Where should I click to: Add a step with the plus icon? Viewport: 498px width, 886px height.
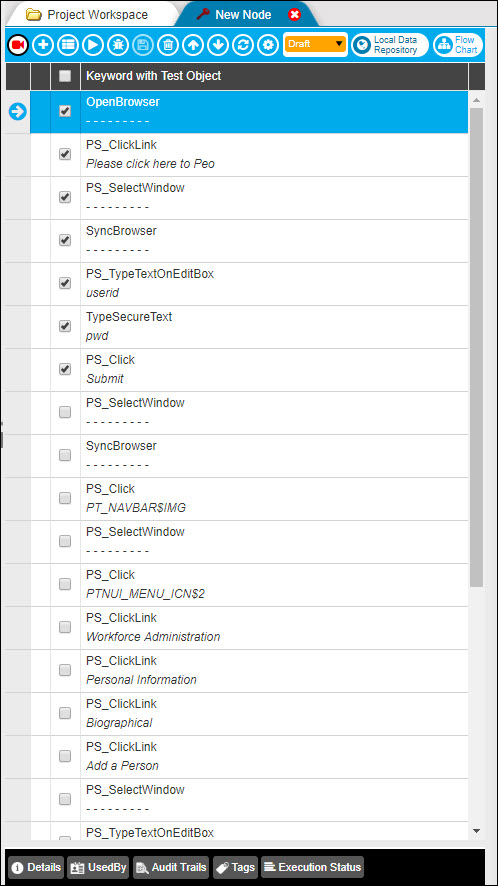[43, 45]
